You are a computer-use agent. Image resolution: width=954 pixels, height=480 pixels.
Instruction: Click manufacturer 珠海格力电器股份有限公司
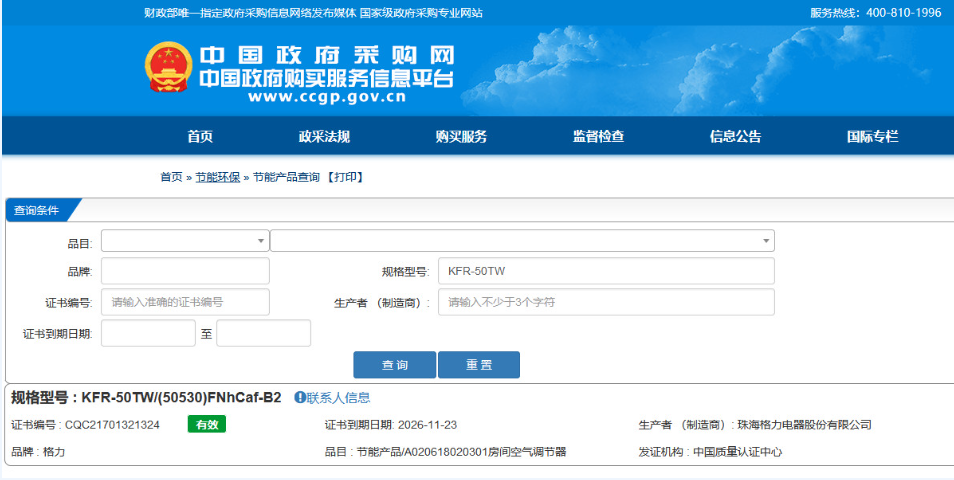tap(804, 425)
